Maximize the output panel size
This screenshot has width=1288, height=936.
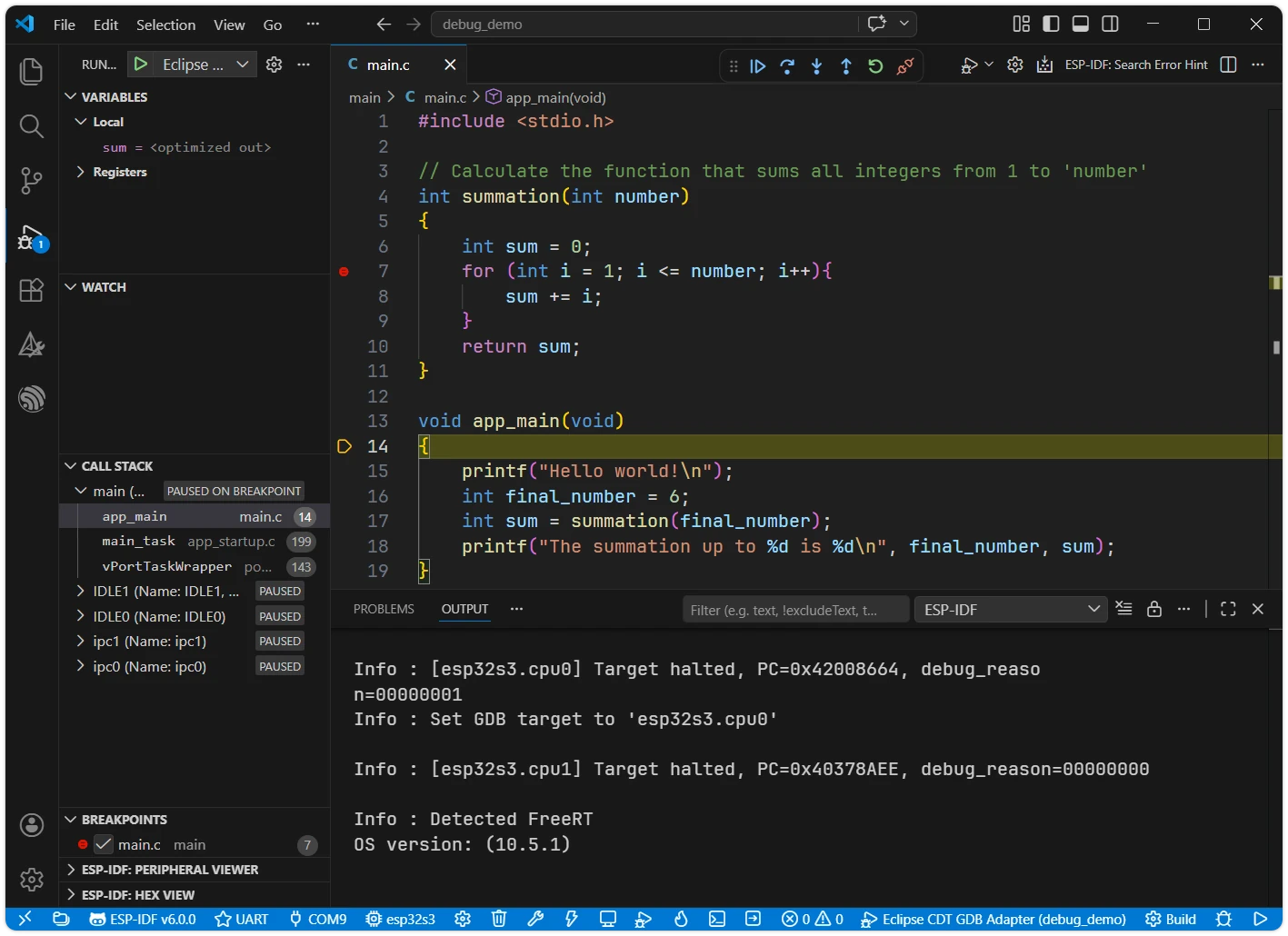coord(1228,609)
